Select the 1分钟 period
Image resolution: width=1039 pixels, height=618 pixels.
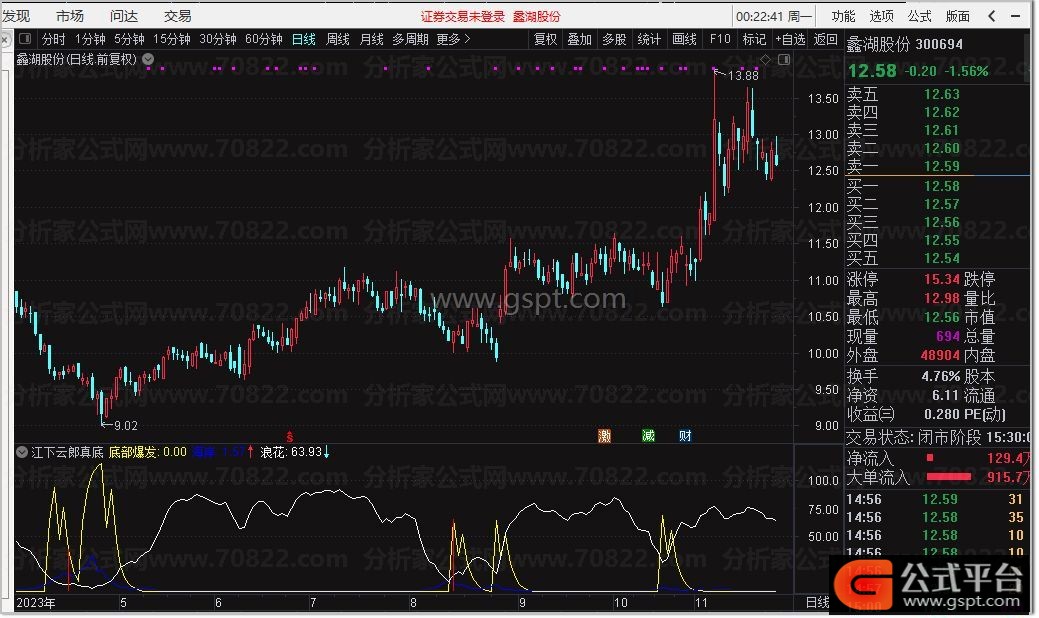(90, 39)
